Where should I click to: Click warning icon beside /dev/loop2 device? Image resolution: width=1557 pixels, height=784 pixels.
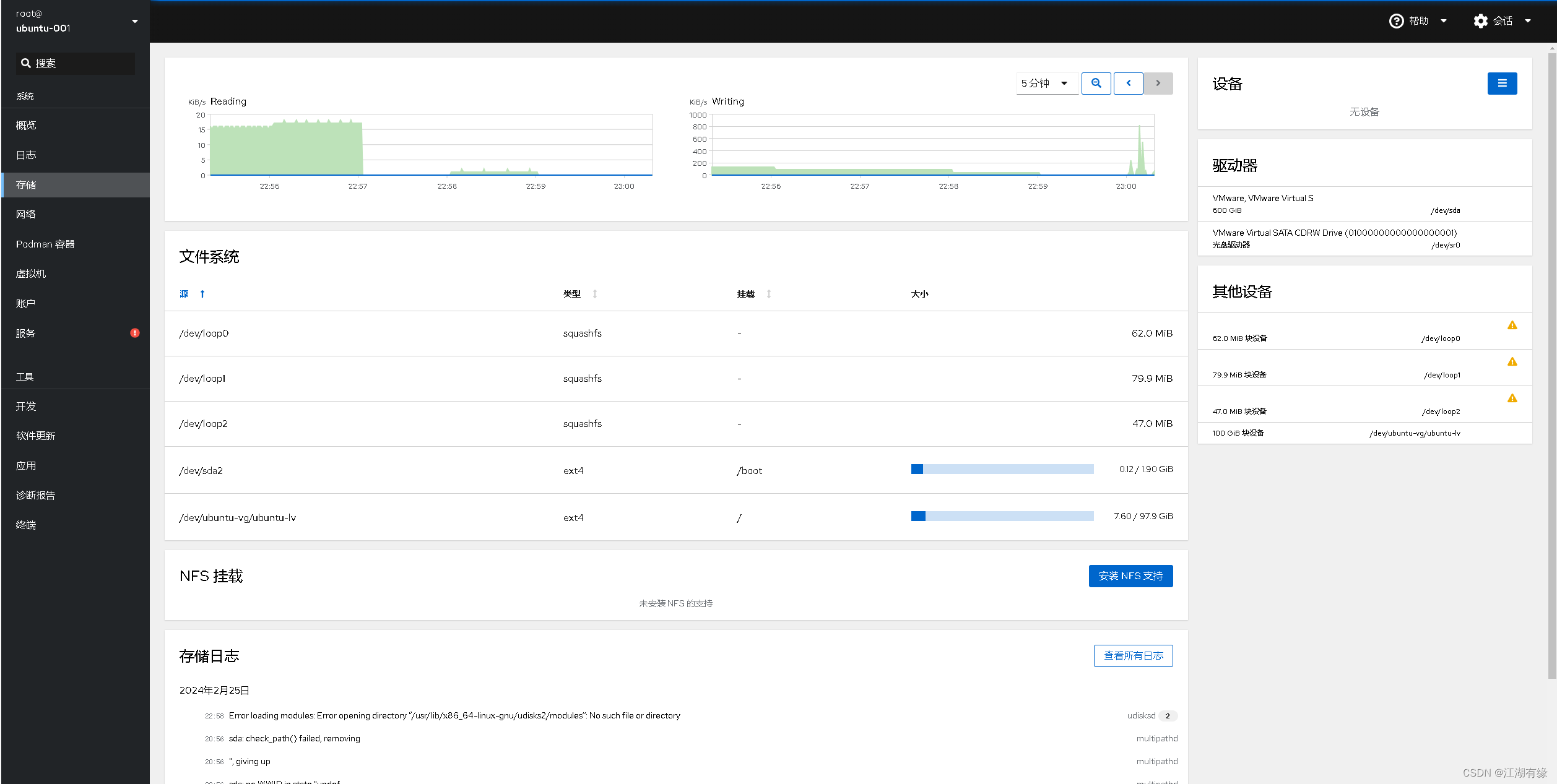[1512, 398]
